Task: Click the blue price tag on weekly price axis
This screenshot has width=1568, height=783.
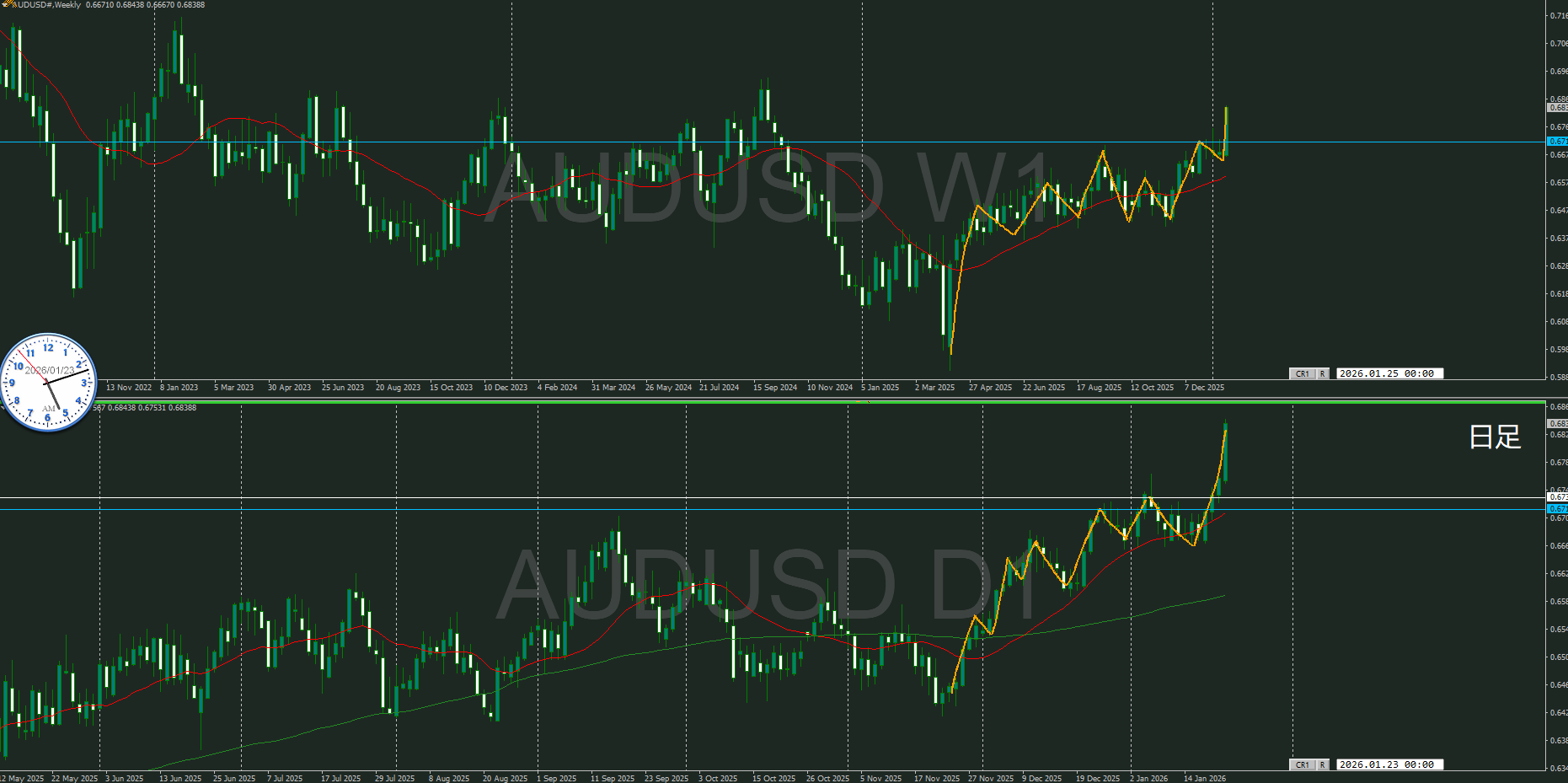Action: click(x=1557, y=142)
